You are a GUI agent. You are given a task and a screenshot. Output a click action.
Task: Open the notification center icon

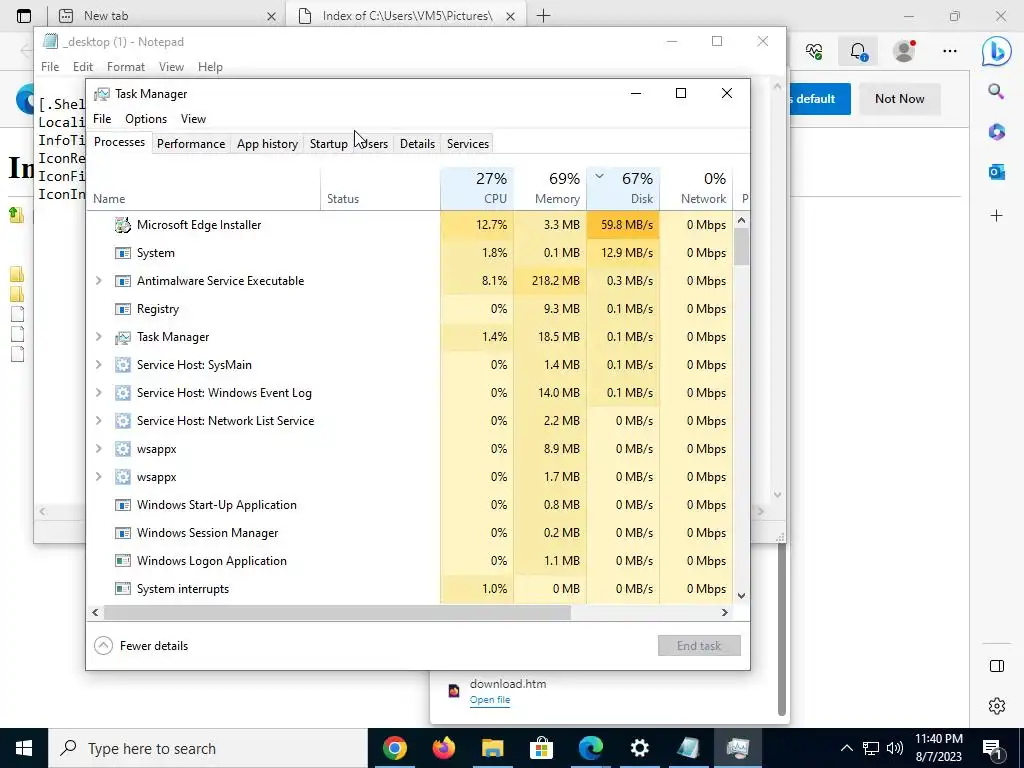point(993,748)
